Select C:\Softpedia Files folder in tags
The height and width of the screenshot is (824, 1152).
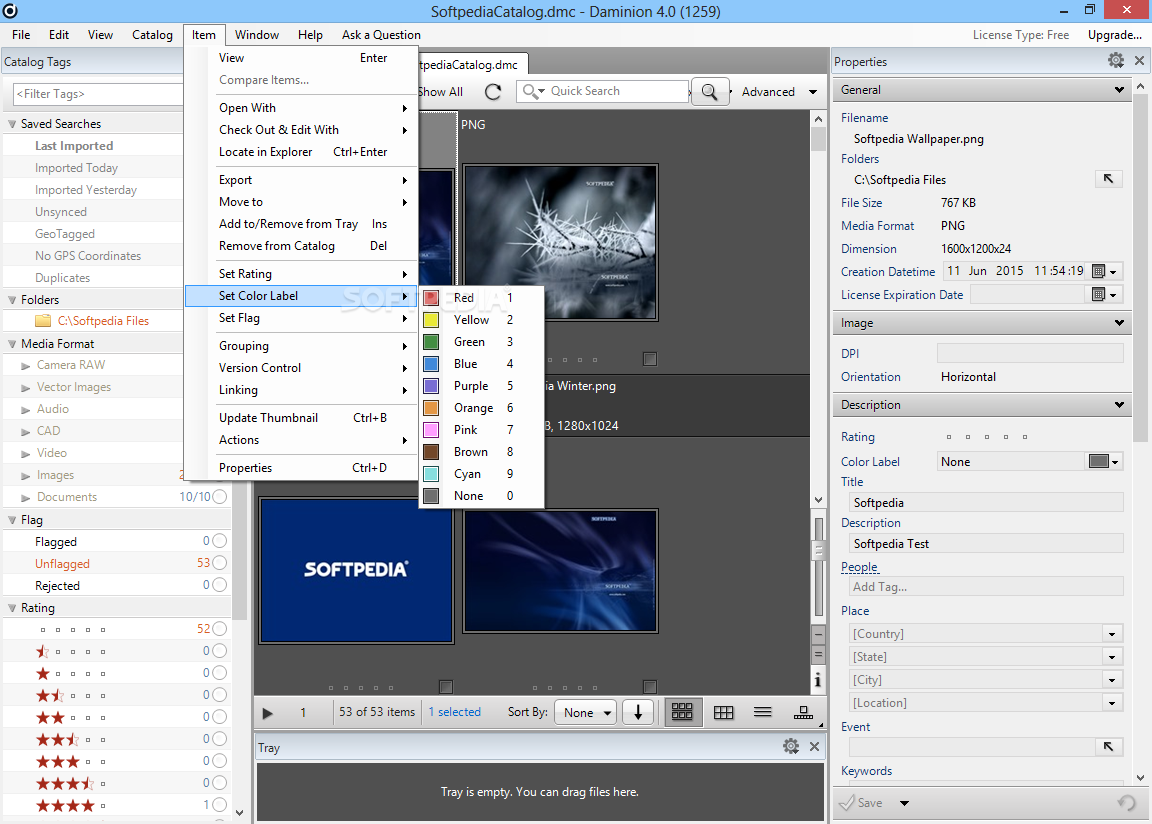point(103,321)
